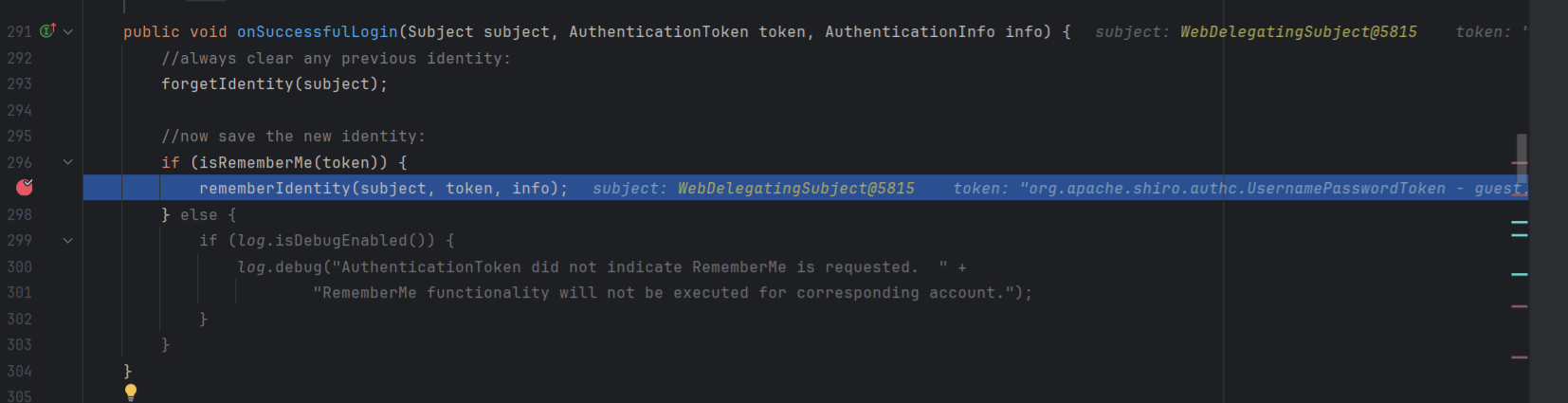Click the log.debug call on line 300
The width and height of the screenshot is (1568, 403).
click(280, 267)
